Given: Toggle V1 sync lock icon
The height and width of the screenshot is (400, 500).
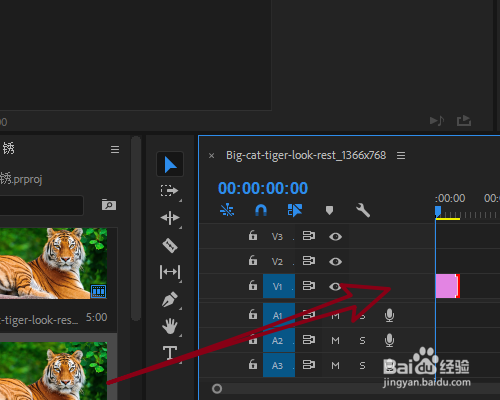Looking at the screenshot, I should coord(309,286).
